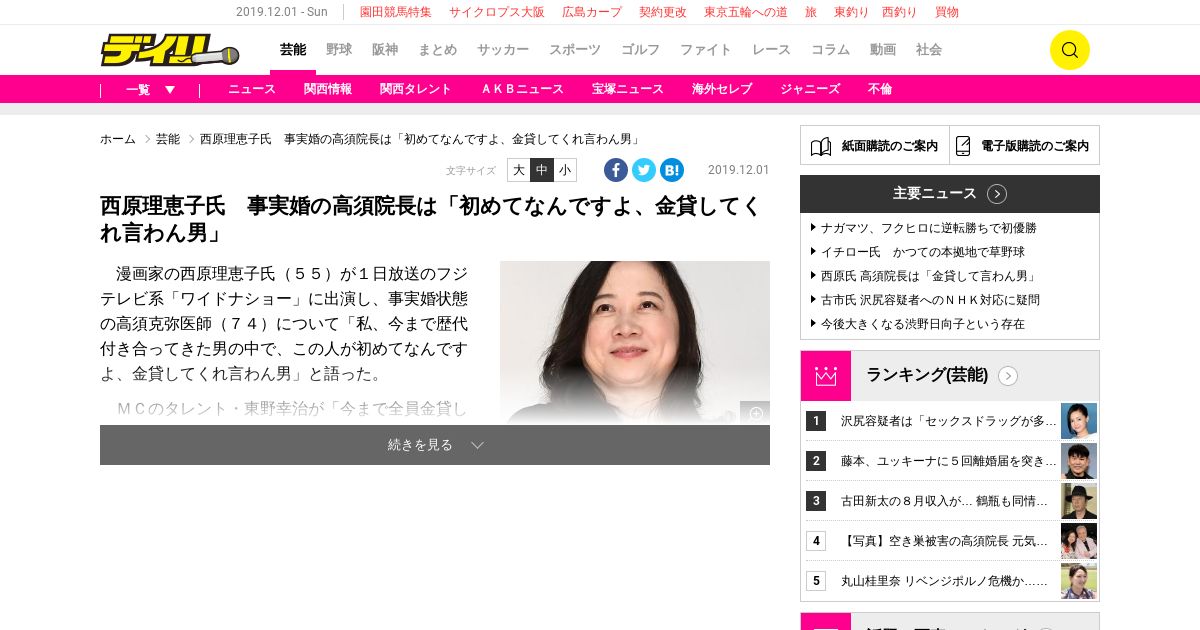
Task: Open the 動画 nav tab
Action: (x=883, y=50)
